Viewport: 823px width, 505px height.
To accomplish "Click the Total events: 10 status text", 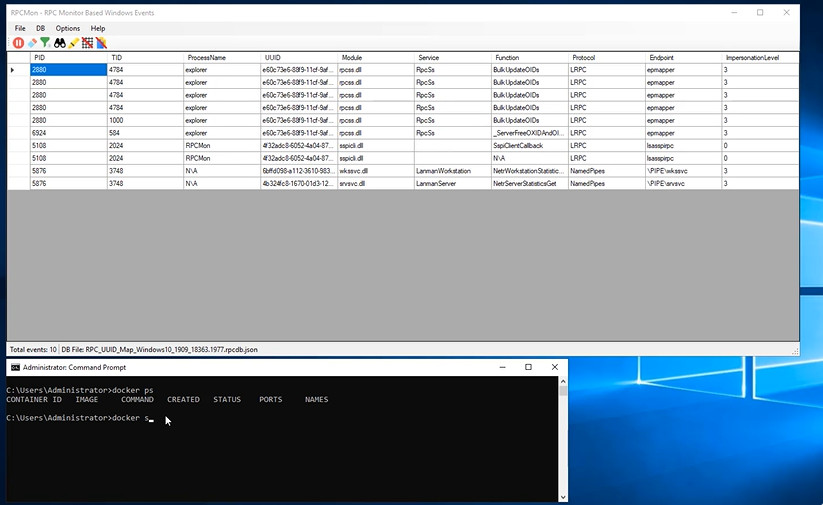I will coord(33,350).
